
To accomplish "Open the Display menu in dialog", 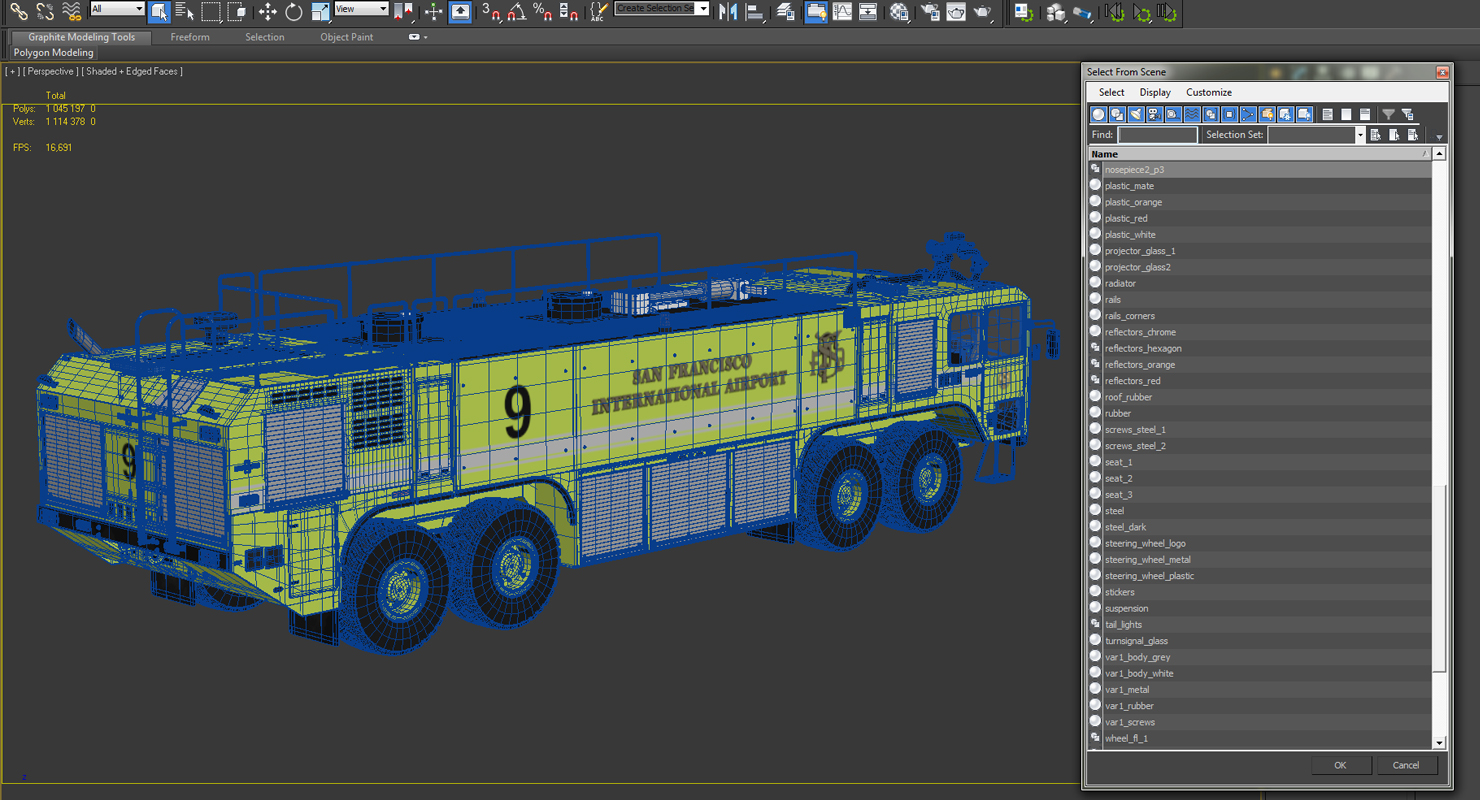I will (1155, 92).
